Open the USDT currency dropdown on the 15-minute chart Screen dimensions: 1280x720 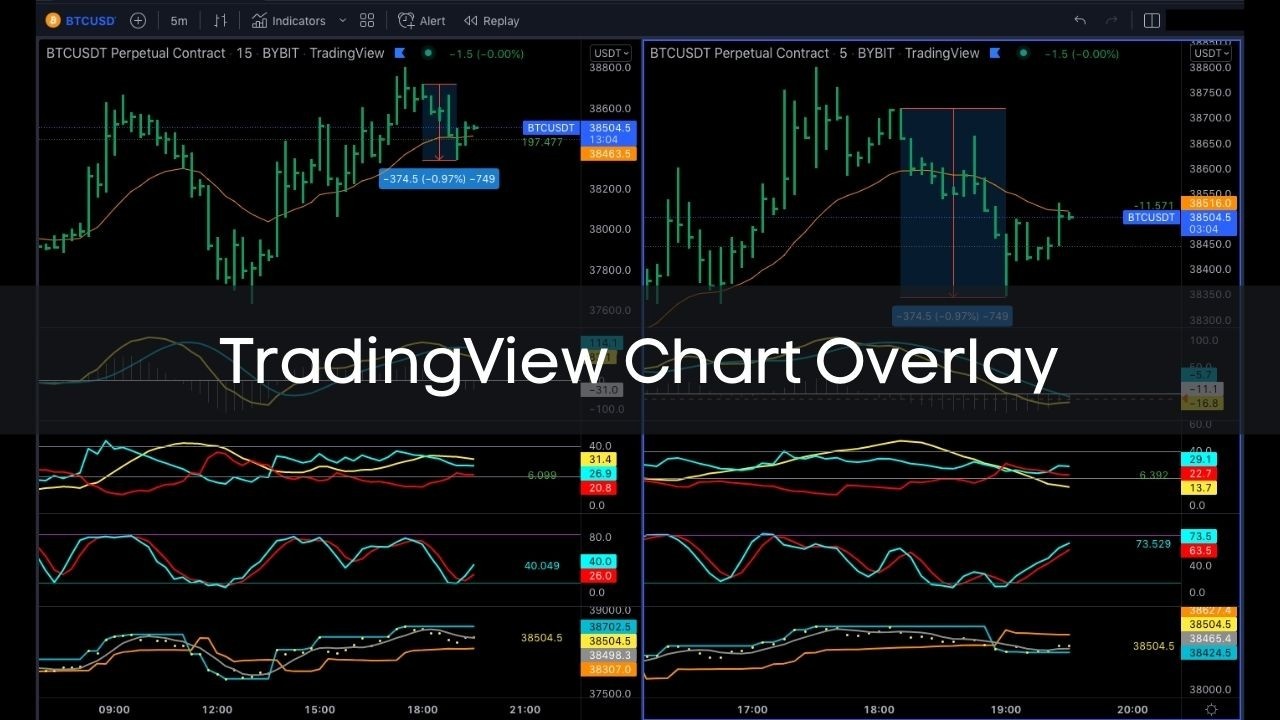pos(610,53)
